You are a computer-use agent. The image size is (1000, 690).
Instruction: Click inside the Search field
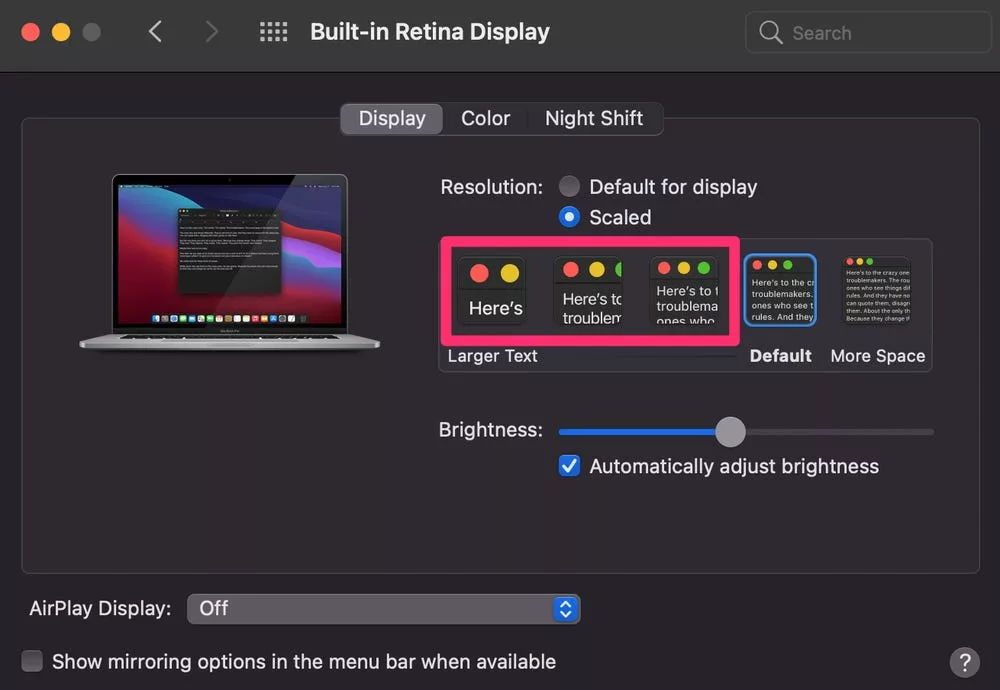click(860, 32)
